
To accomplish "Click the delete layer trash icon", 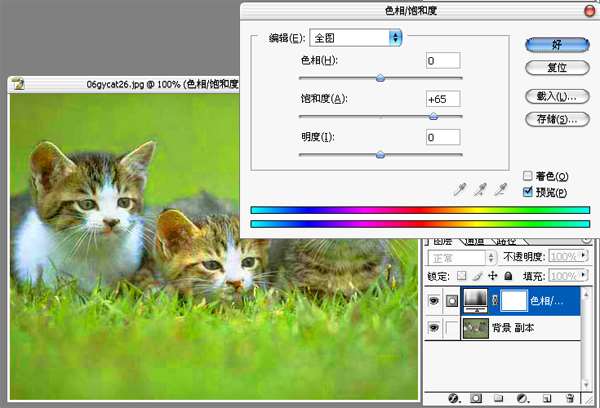I will pos(569,398).
